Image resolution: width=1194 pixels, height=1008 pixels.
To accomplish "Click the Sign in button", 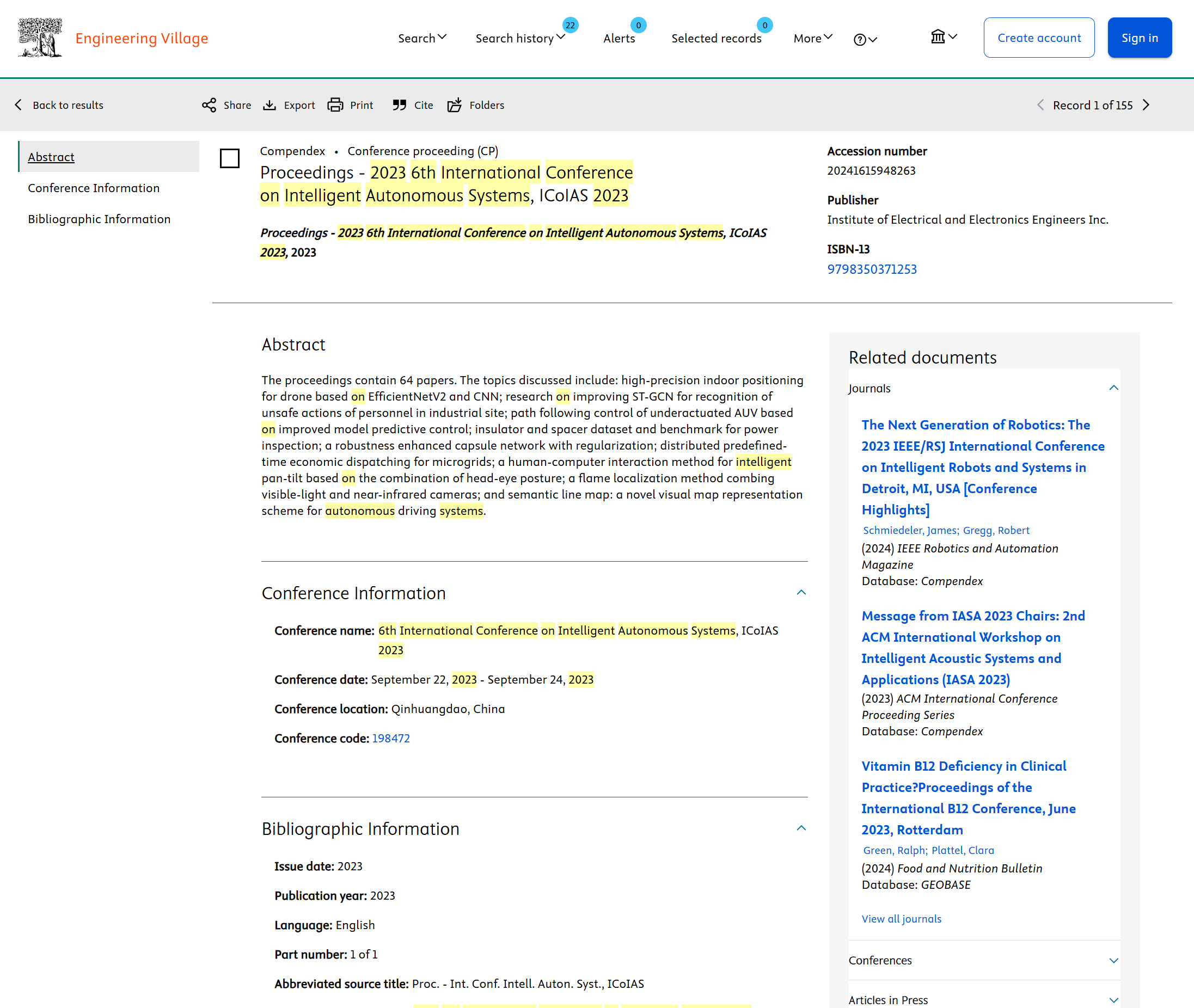I will tap(1139, 38).
